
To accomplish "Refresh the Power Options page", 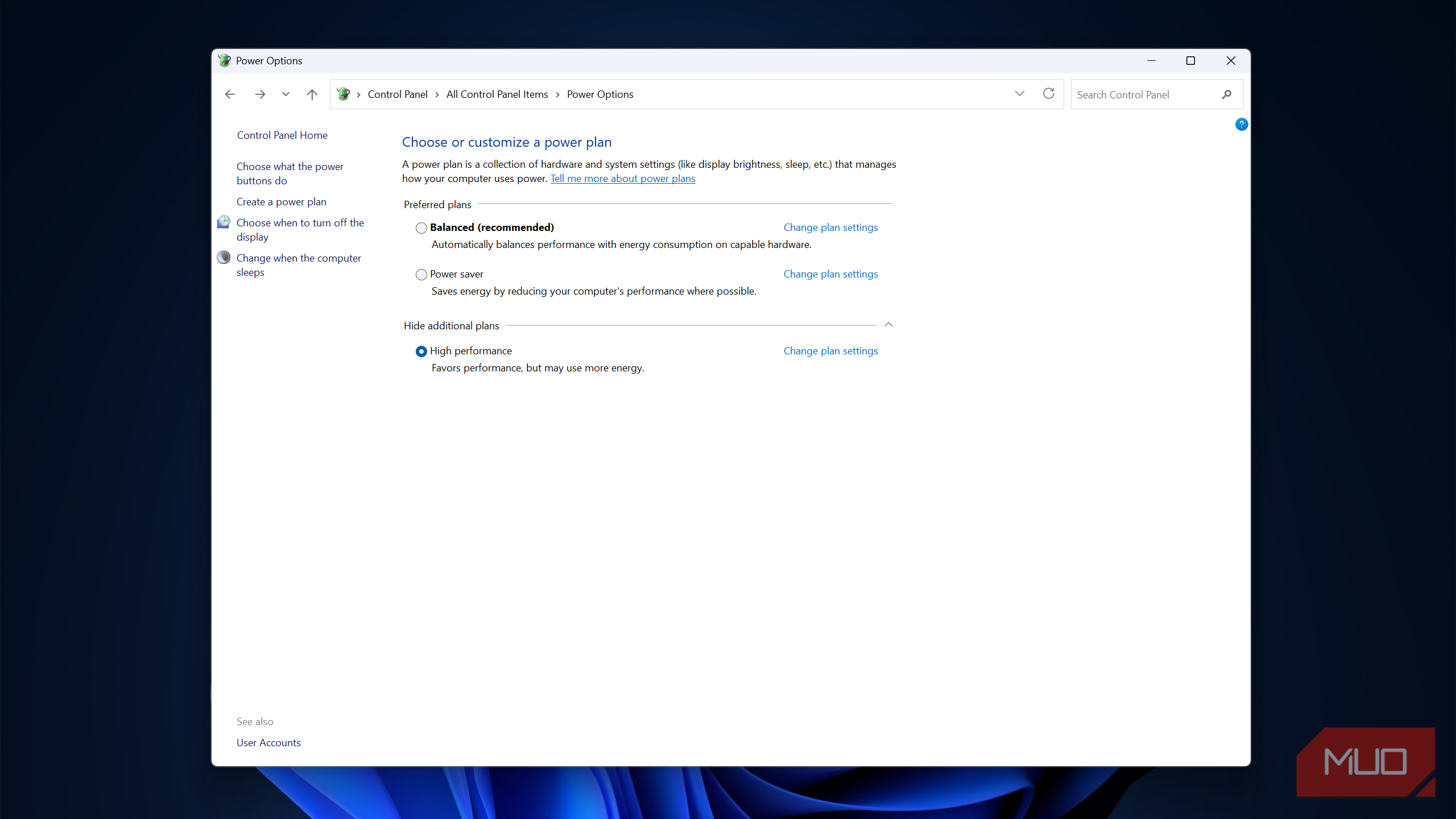I will click(1049, 94).
